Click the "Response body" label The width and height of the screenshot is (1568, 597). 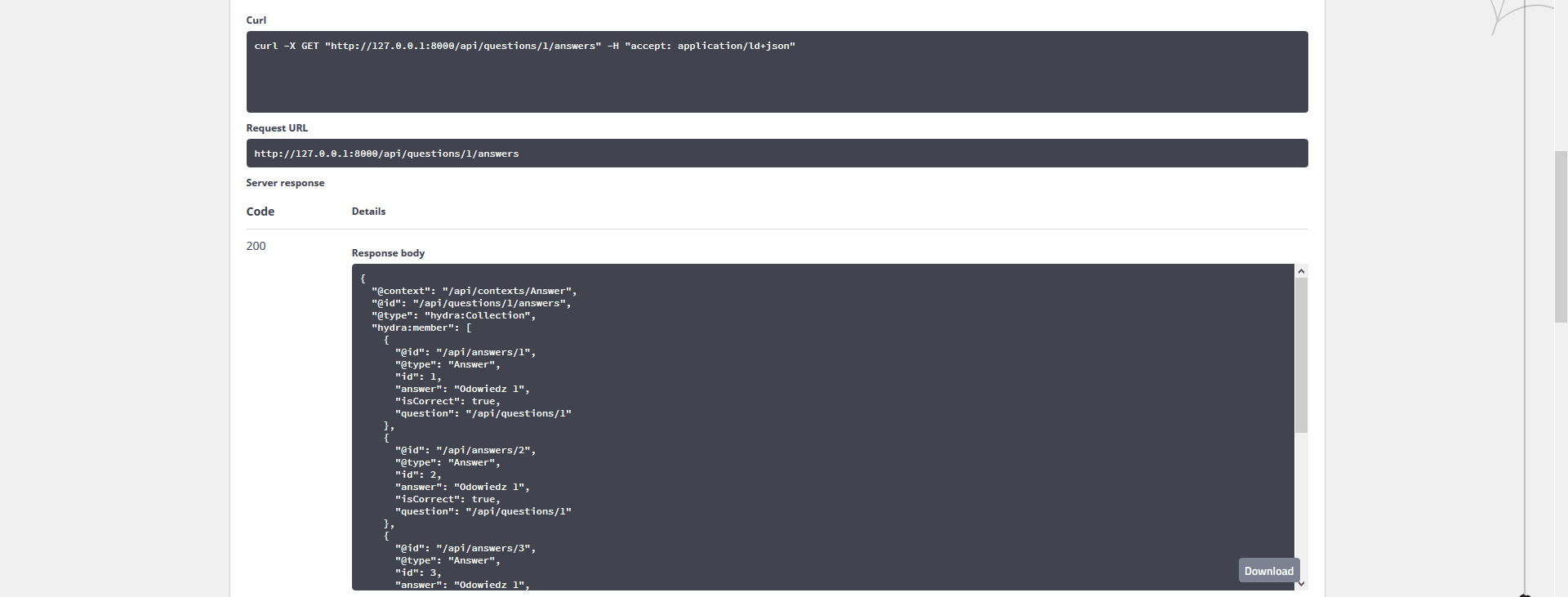click(388, 253)
